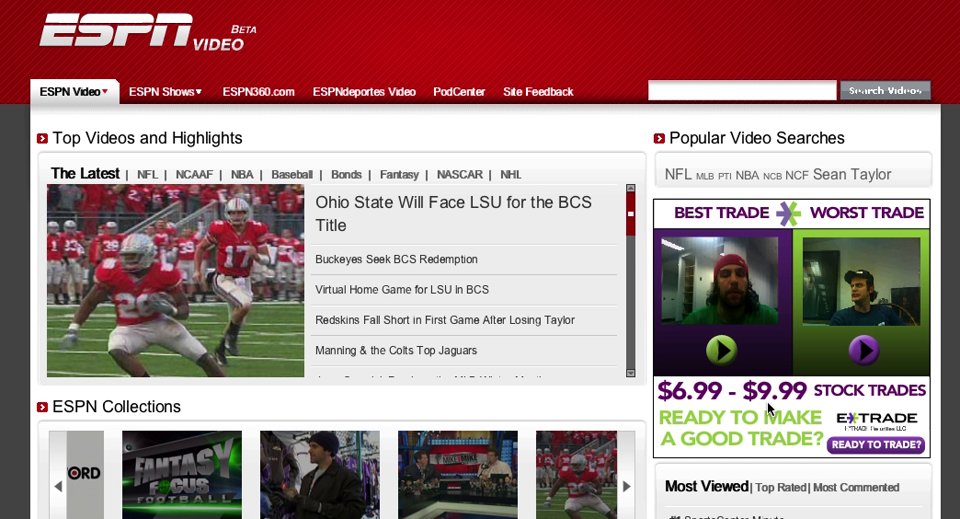The image size is (960, 519).
Task: Expand the ESPN Shows dropdown menu
Action: tap(165, 92)
